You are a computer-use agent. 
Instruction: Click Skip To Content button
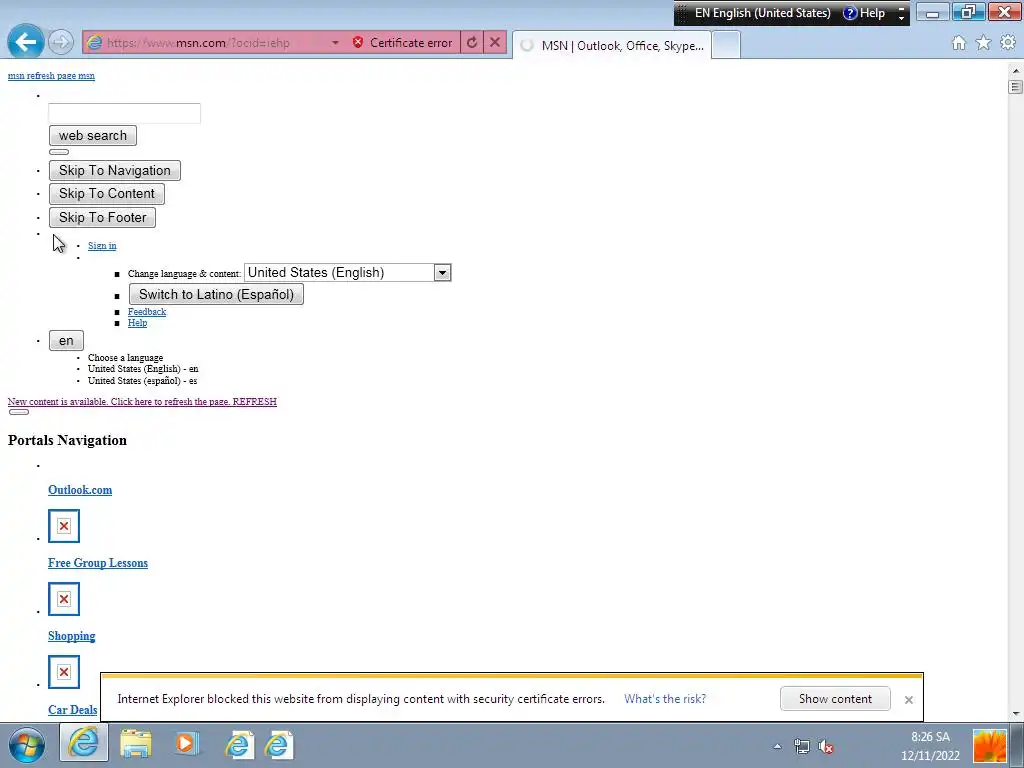point(106,194)
